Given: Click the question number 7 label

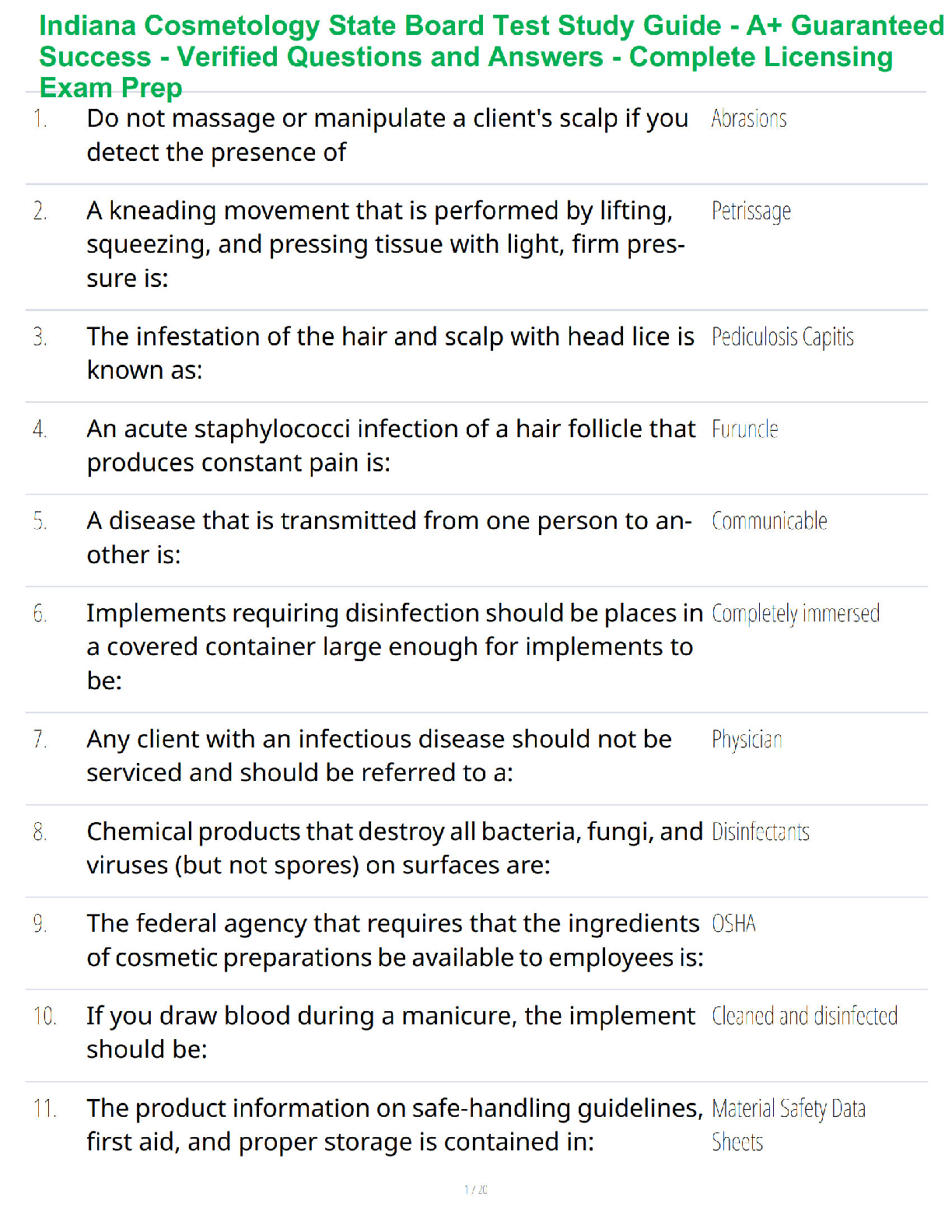Looking at the screenshot, I should click(40, 740).
